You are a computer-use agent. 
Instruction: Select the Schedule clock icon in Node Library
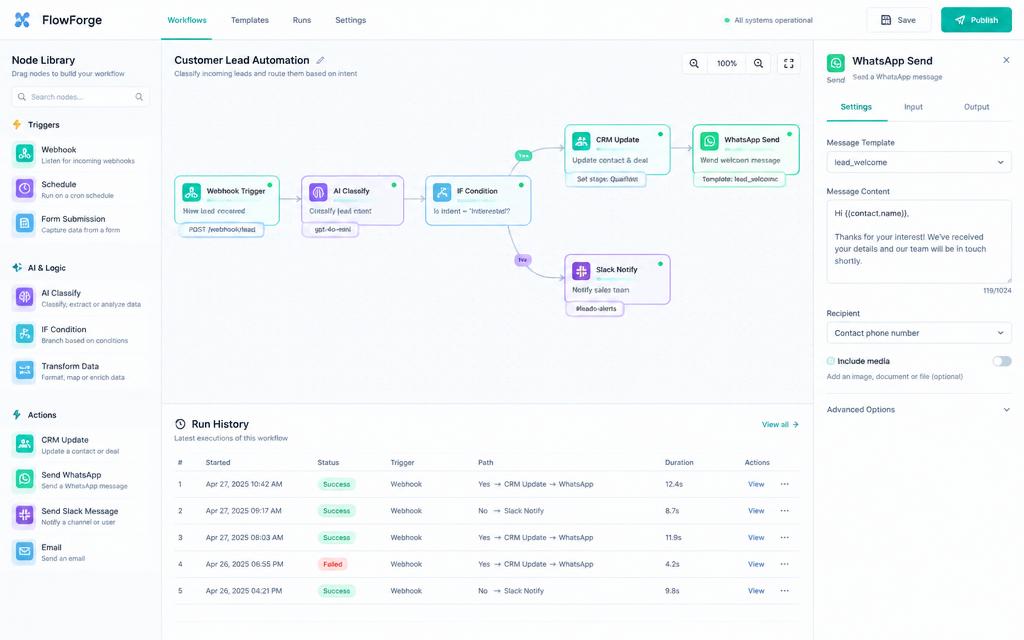click(x=25, y=189)
